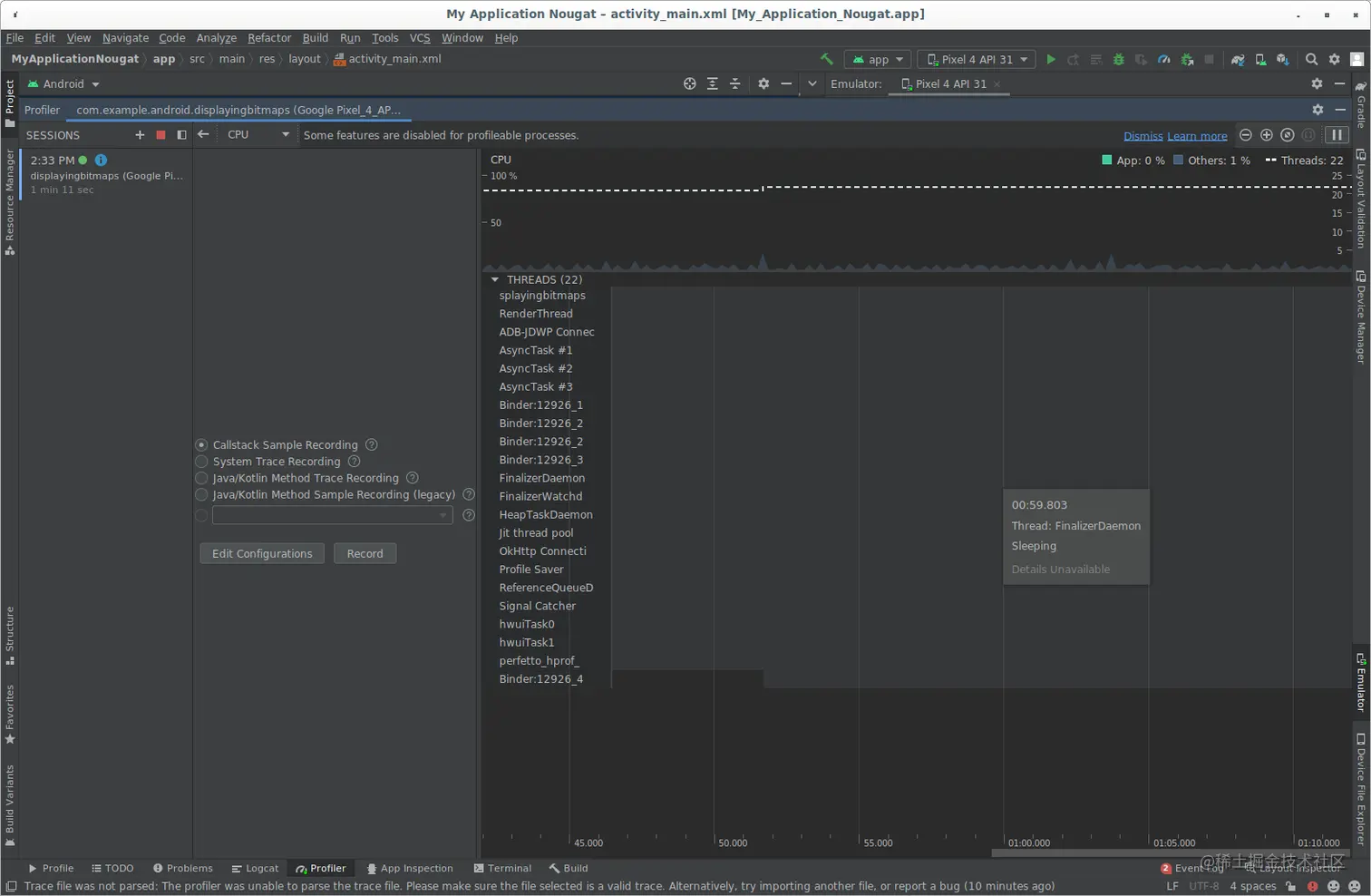The height and width of the screenshot is (896, 1371).
Task: Run the app with the green play icon
Action: 1051,59
